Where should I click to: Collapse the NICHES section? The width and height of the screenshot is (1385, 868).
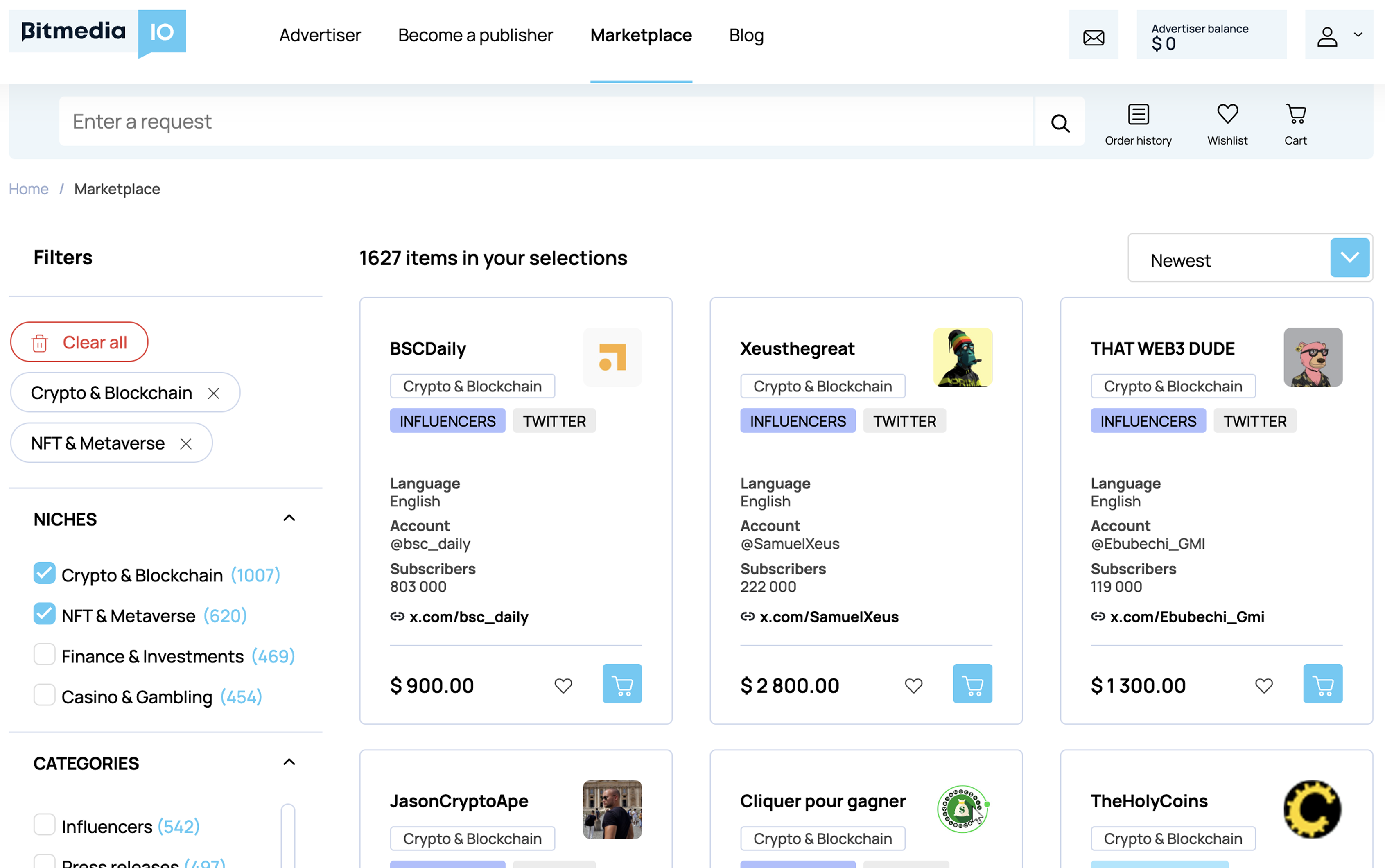click(x=289, y=518)
